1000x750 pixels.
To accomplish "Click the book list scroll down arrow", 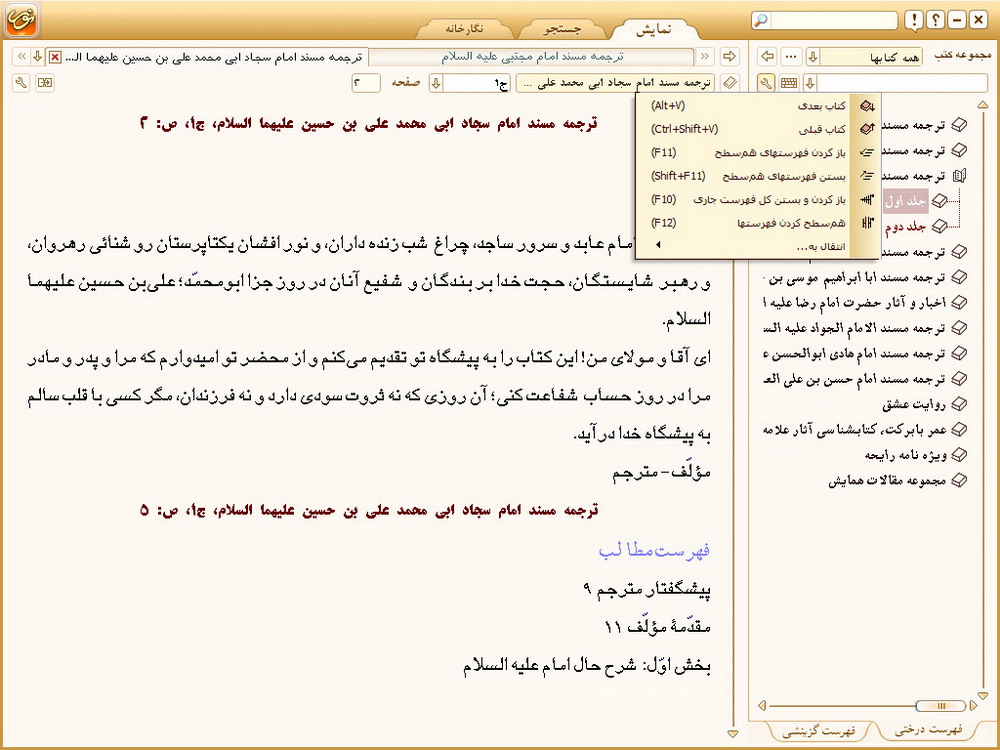I will point(983,695).
